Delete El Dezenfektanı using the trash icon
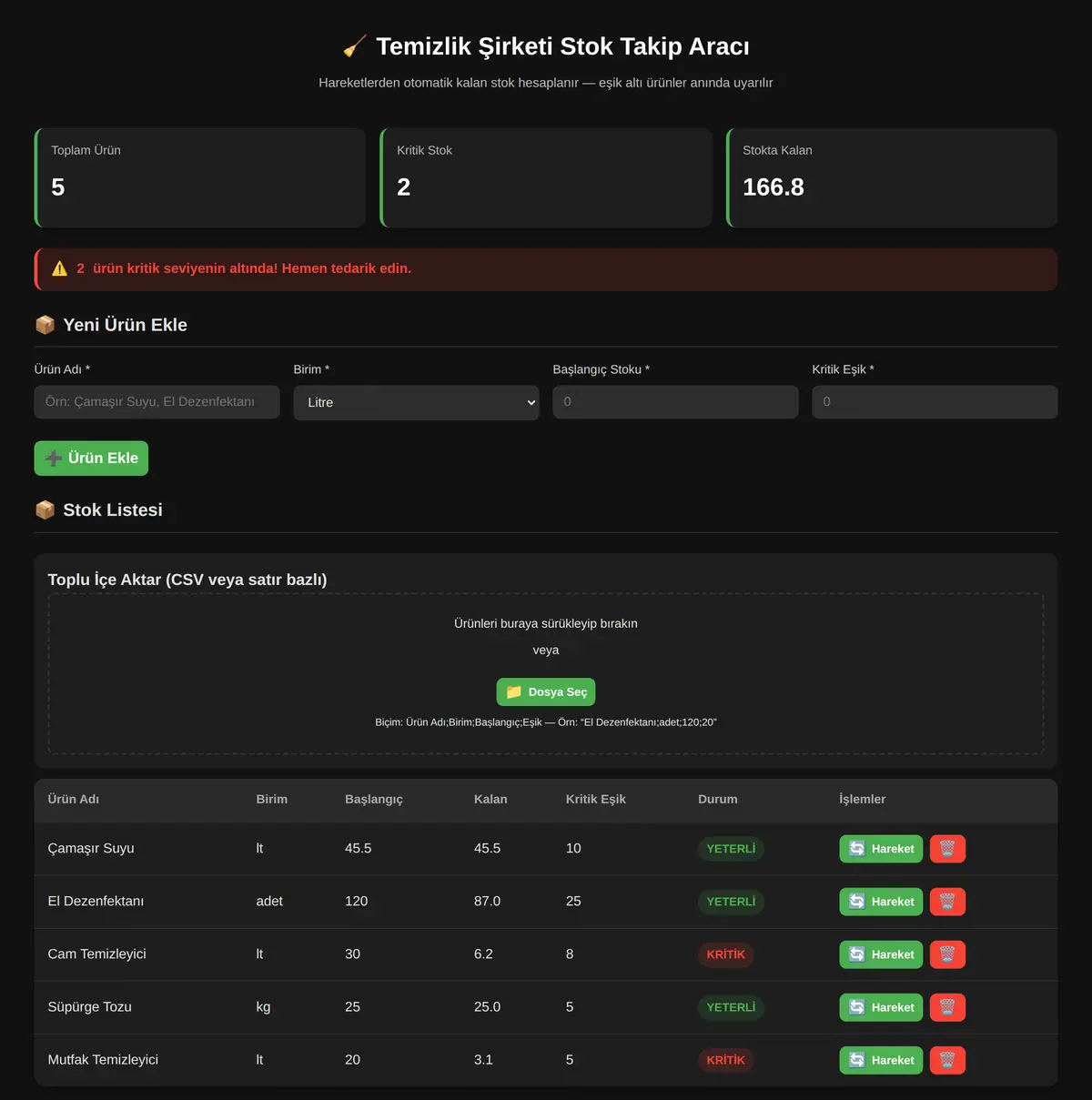Viewport: 1092px width, 1100px height. (947, 902)
